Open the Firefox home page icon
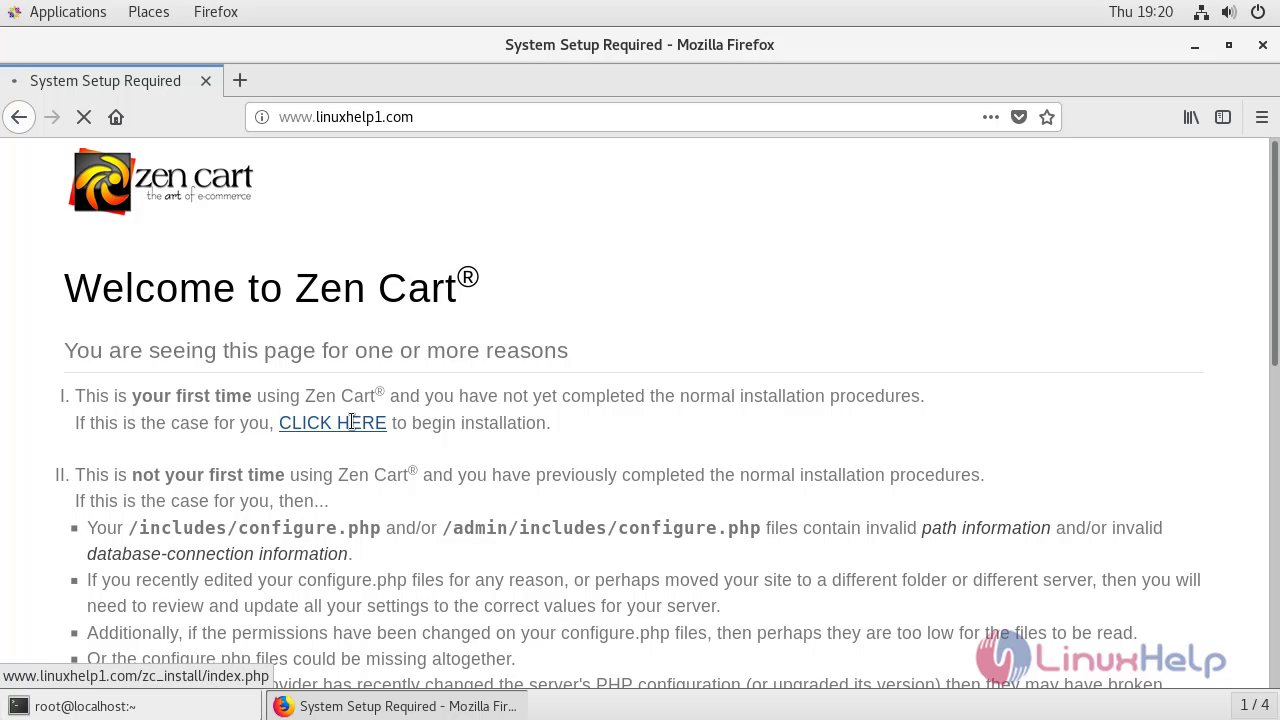Screen dimensions: 1280x720 (116, 117)
